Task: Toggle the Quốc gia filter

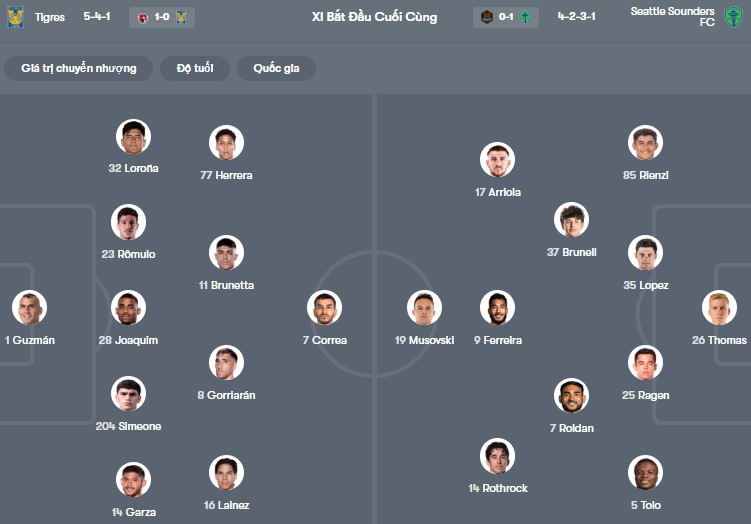Action: pos(276,68)
